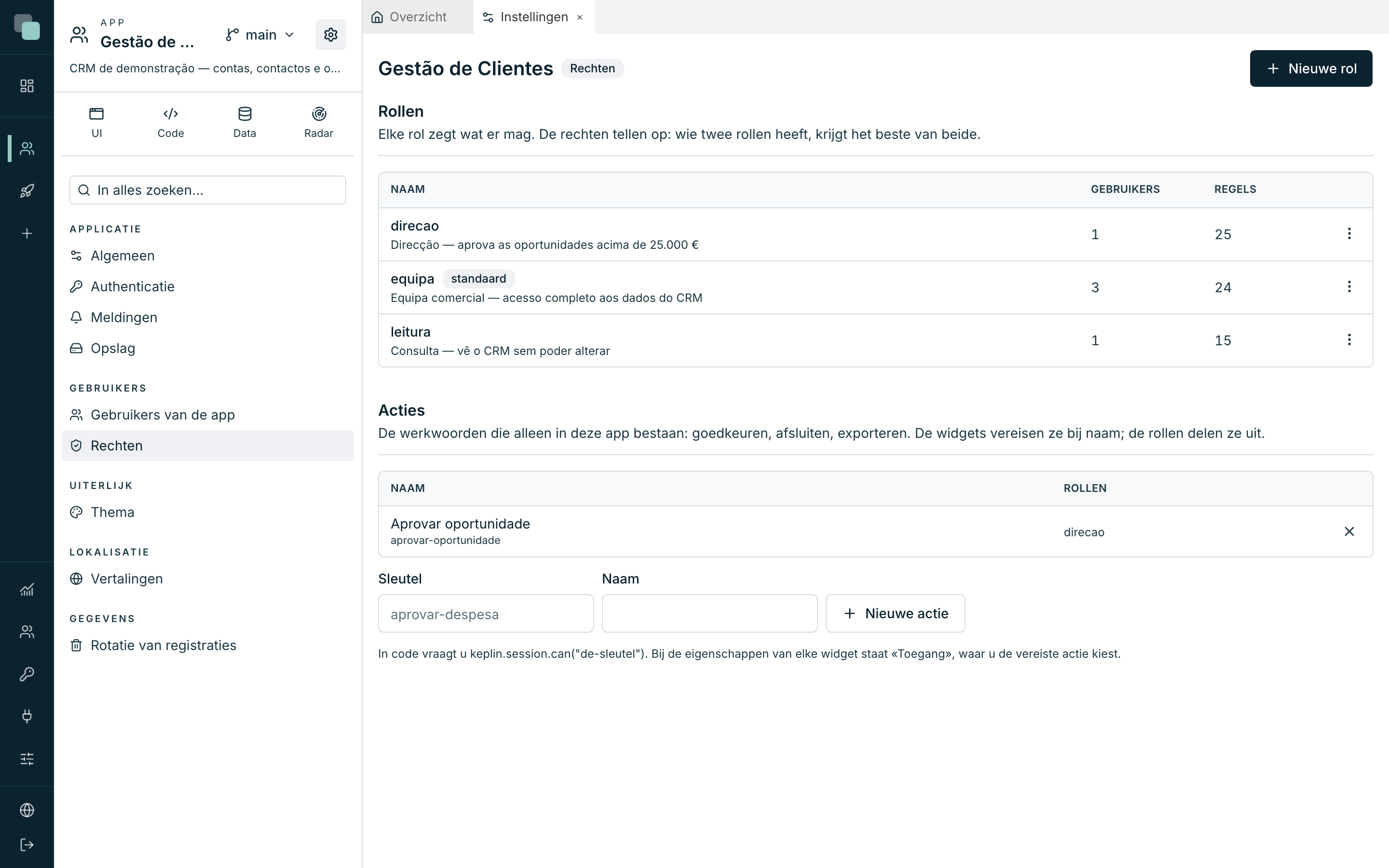
Task: Open Vertalingen settings
Action: (x=208, y=579)
